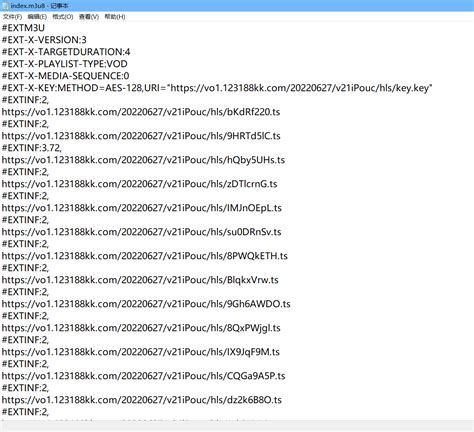
Task: Click the 9Gh6AWDO.ts segment URL
Action: point(146,304)
